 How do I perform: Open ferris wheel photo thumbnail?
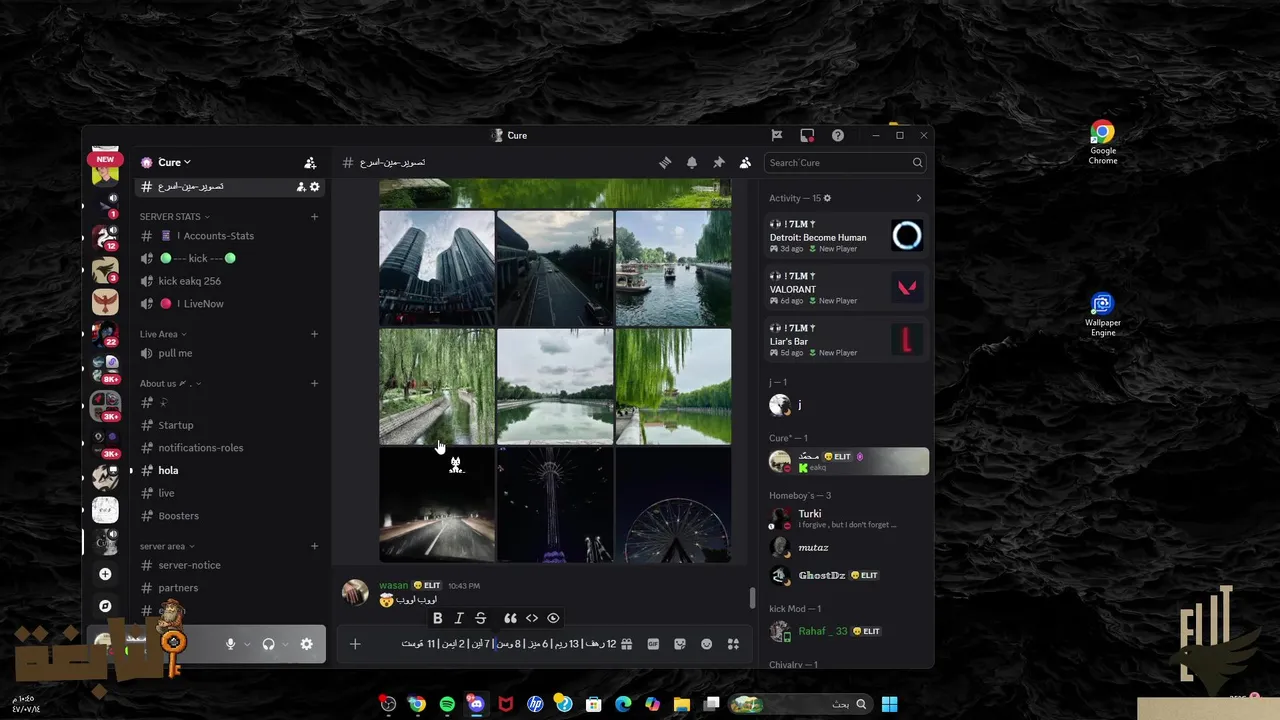click(x=673, y=505)
